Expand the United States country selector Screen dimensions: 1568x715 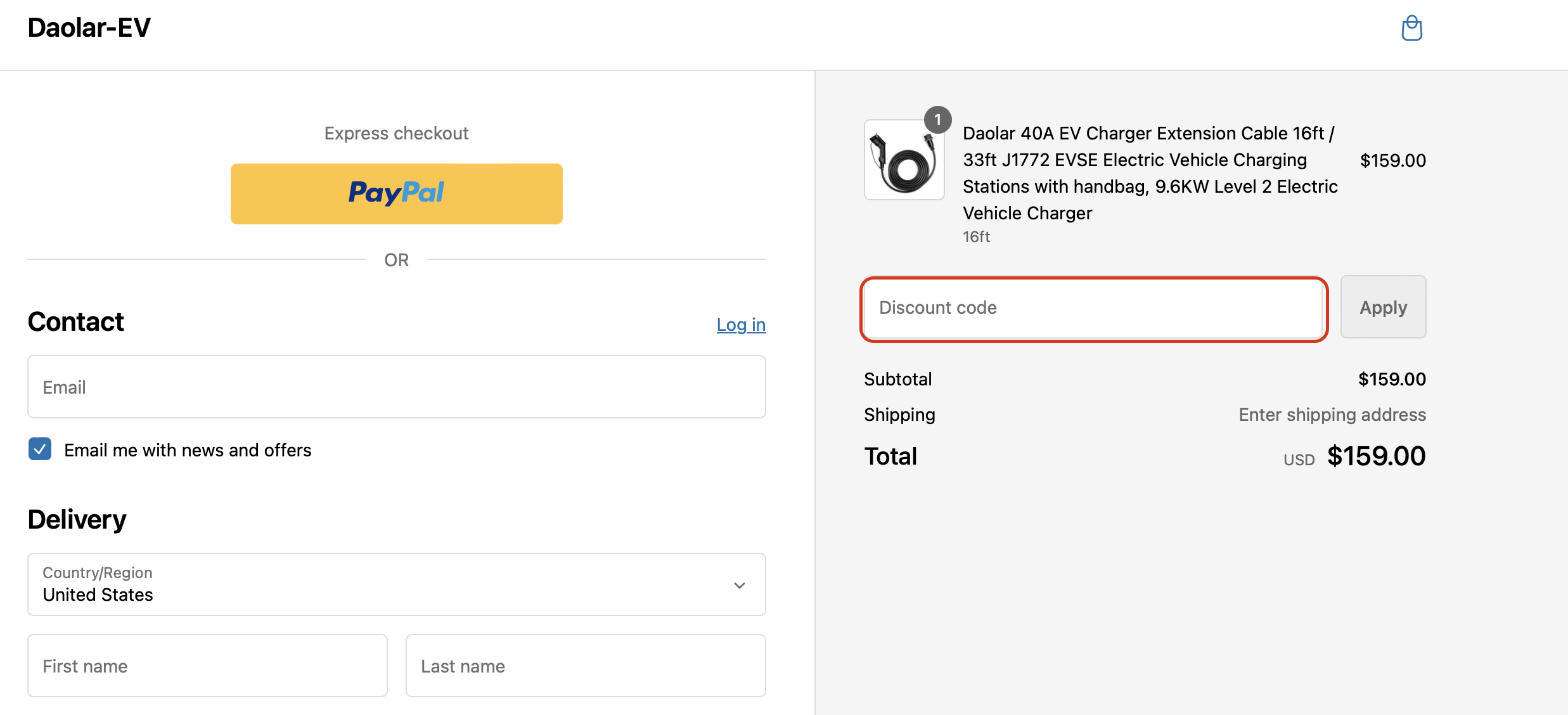[396, 584]
